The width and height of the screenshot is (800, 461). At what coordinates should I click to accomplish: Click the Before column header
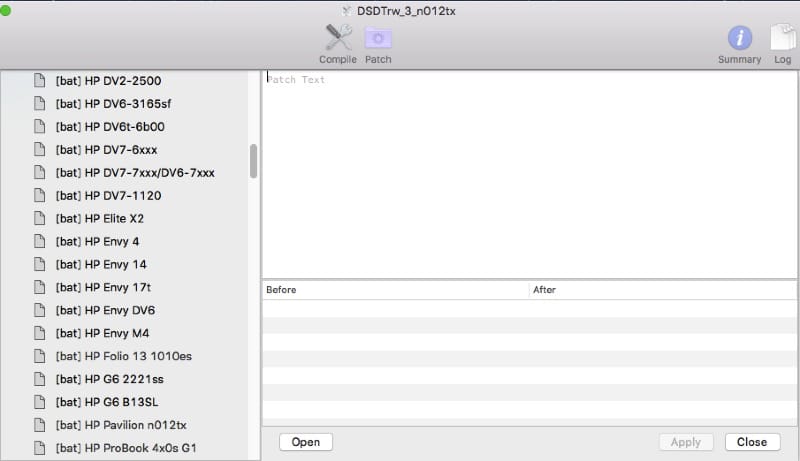(x=395, y=290)
